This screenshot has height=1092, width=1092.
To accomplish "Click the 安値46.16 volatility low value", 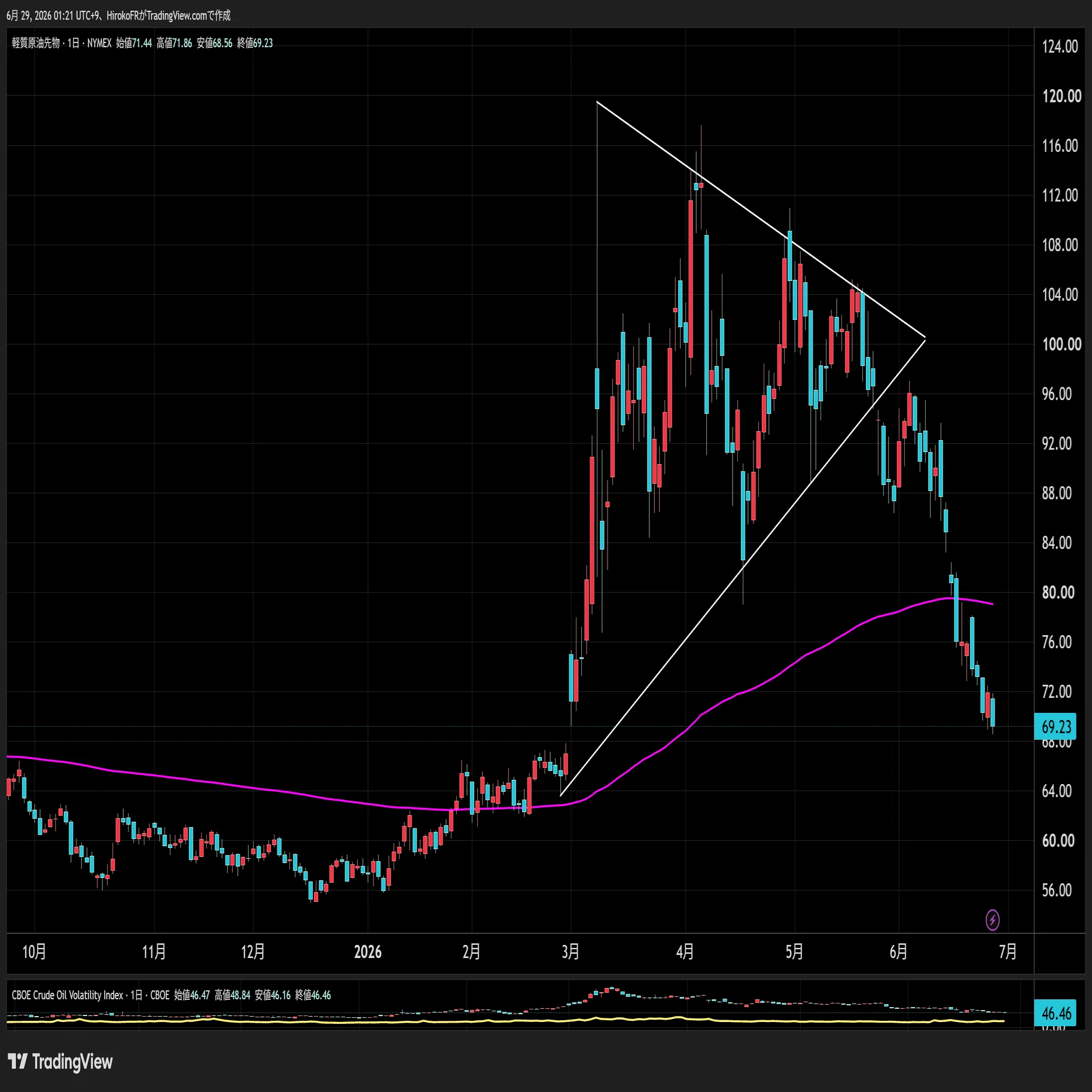I will [x=273, y=995].
